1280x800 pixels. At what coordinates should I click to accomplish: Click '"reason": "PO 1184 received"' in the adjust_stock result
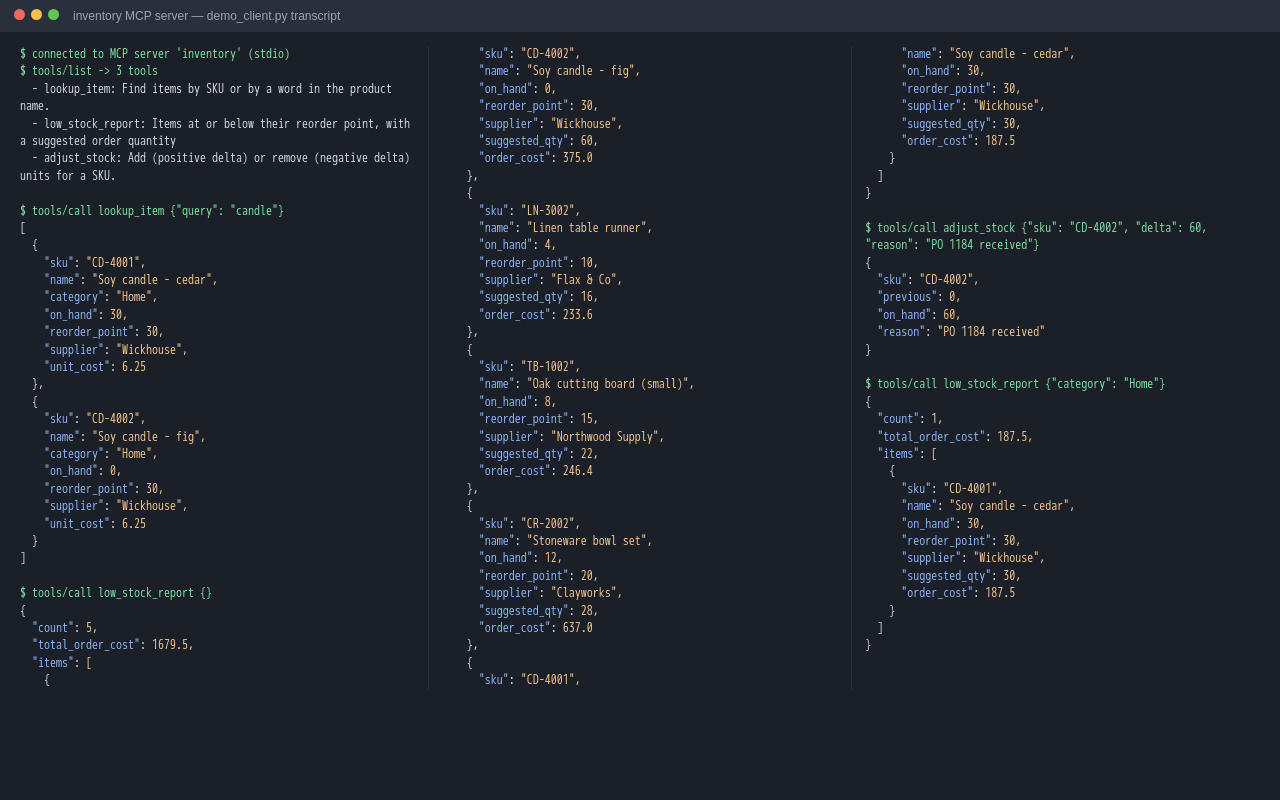pyautogui.click(x=962, y=332)
